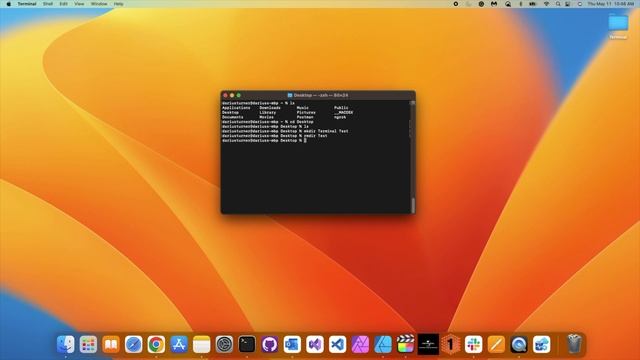Open the Pages app in dock
The width and height of the screenshot is (640, 360).
click(x=496, y=344)
